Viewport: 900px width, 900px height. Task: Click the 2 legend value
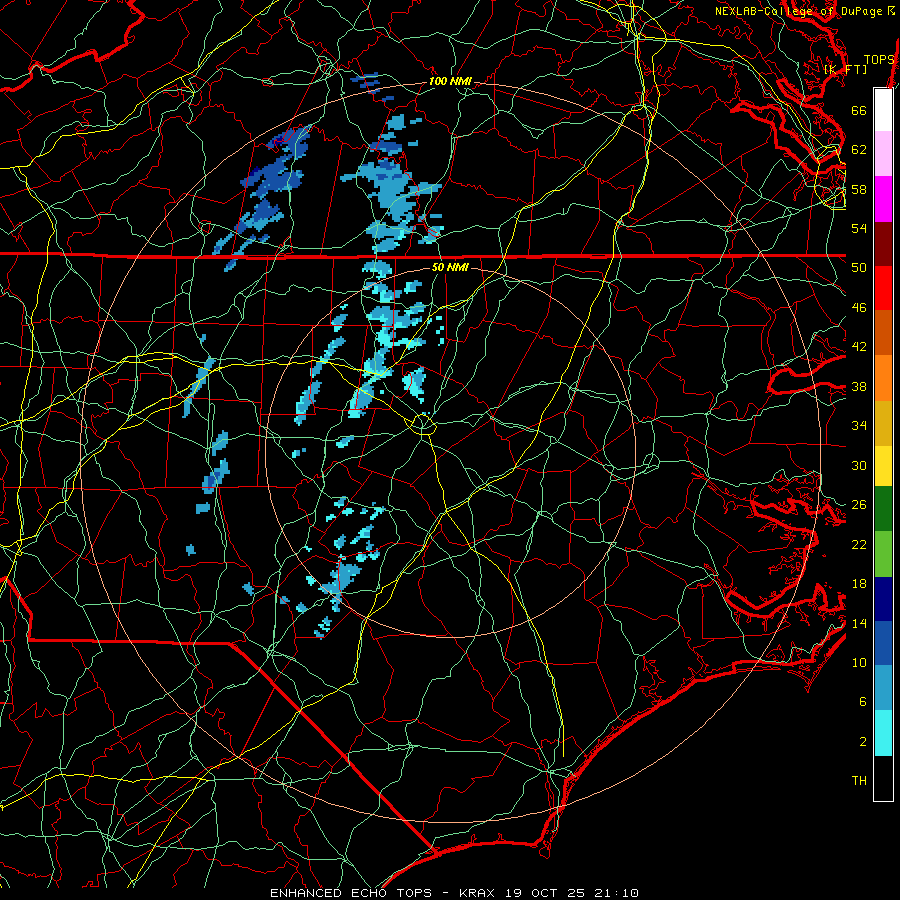tap(863, 742)
